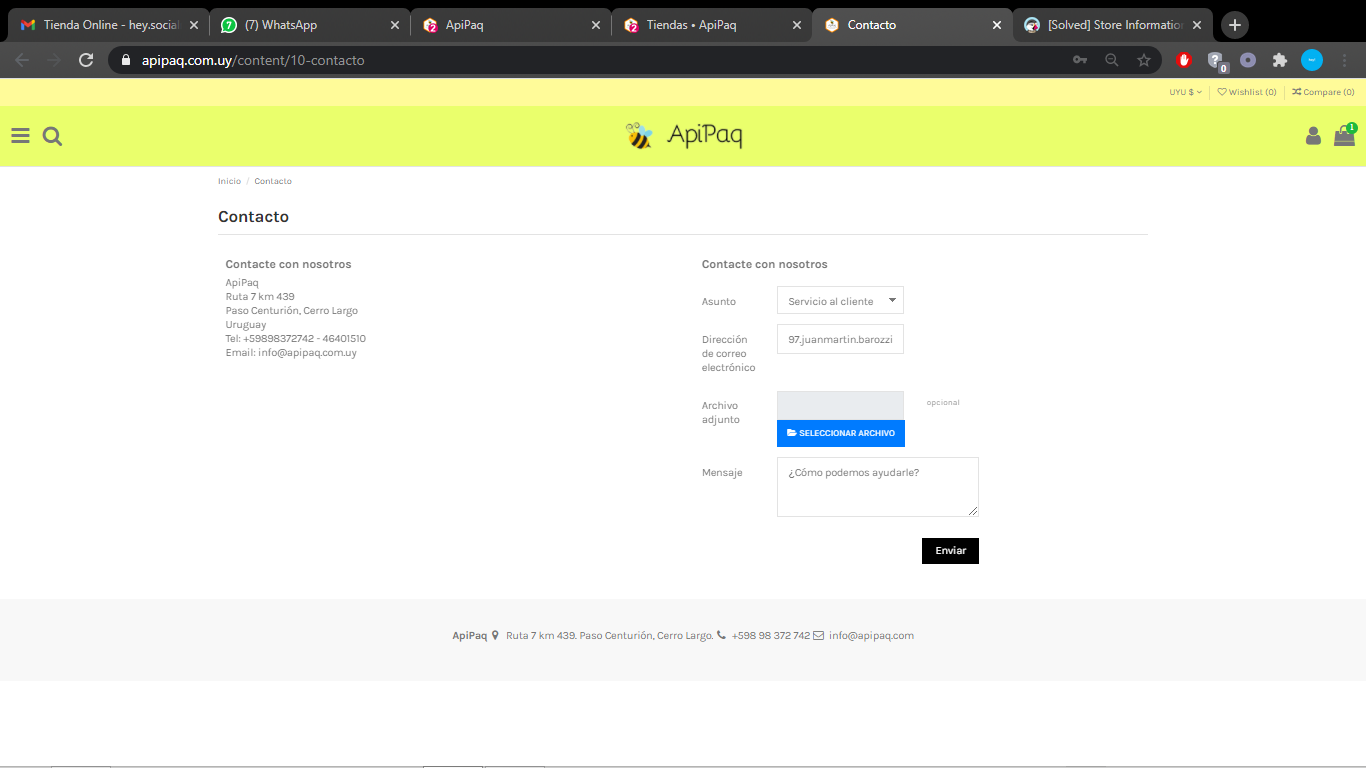
Task: Bookmark this page with the star icon
Action: click(x=1144, y=60)
